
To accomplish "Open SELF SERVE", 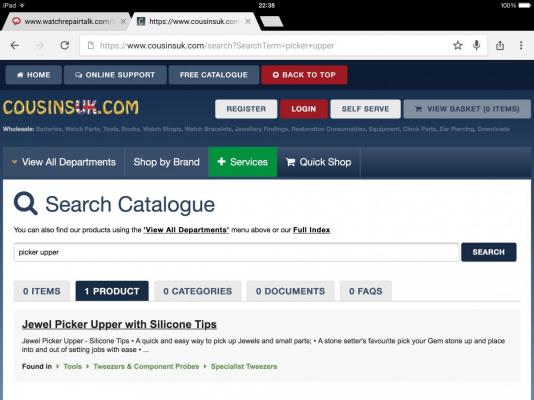I will click(365, 109).
